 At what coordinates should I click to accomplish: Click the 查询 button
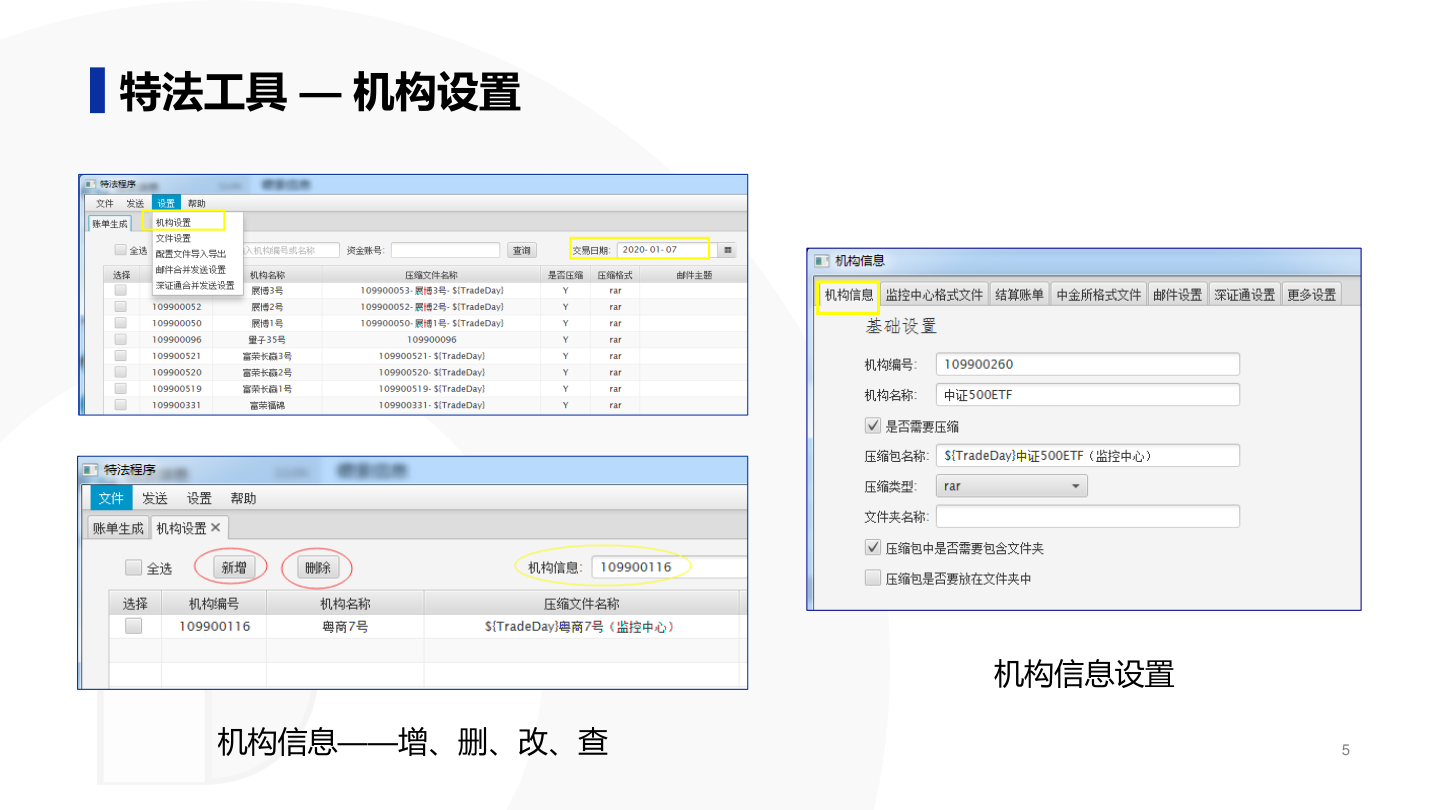(x=522, y=250)
